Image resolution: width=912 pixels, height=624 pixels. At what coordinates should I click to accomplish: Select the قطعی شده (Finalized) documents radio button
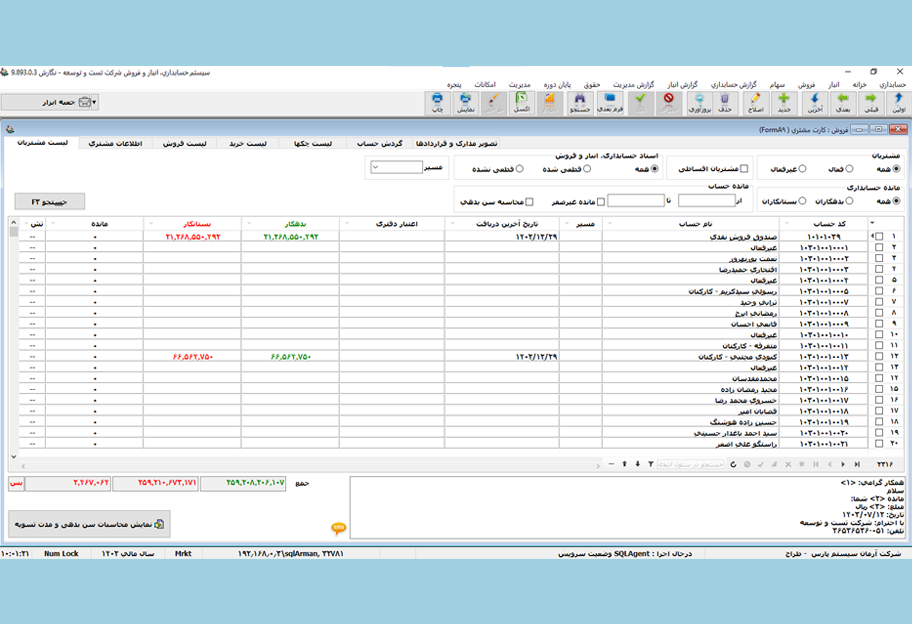pyautogui.click(x=587, y=169)
